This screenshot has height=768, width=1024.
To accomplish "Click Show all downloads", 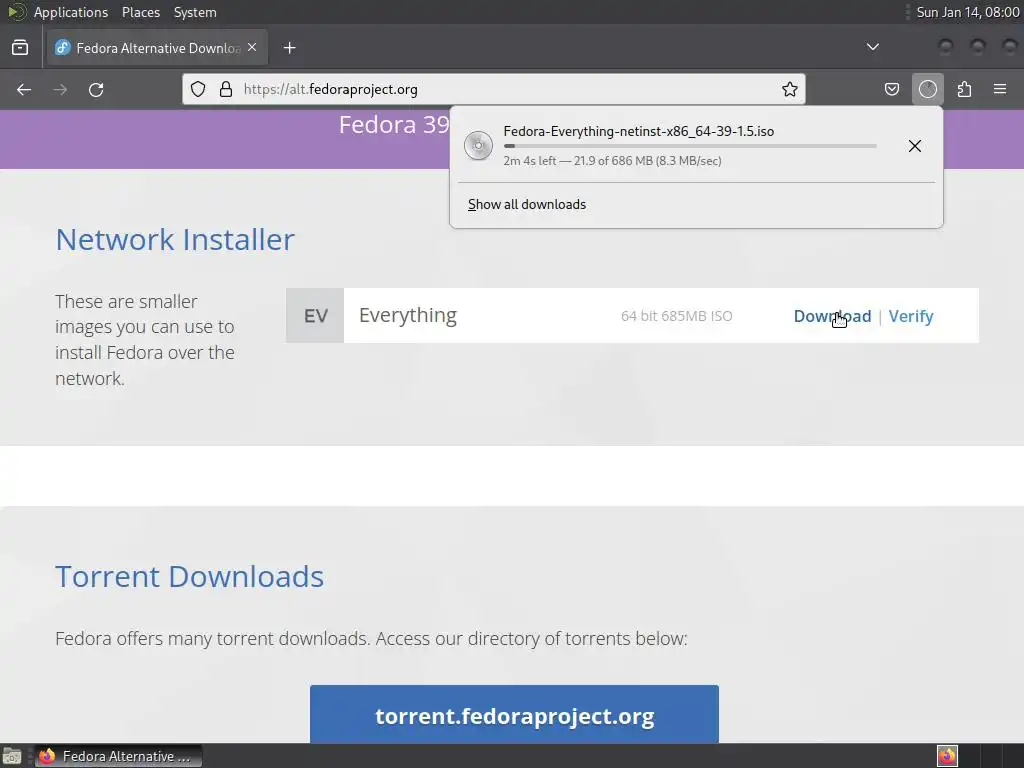I will [x=526, y=204].
